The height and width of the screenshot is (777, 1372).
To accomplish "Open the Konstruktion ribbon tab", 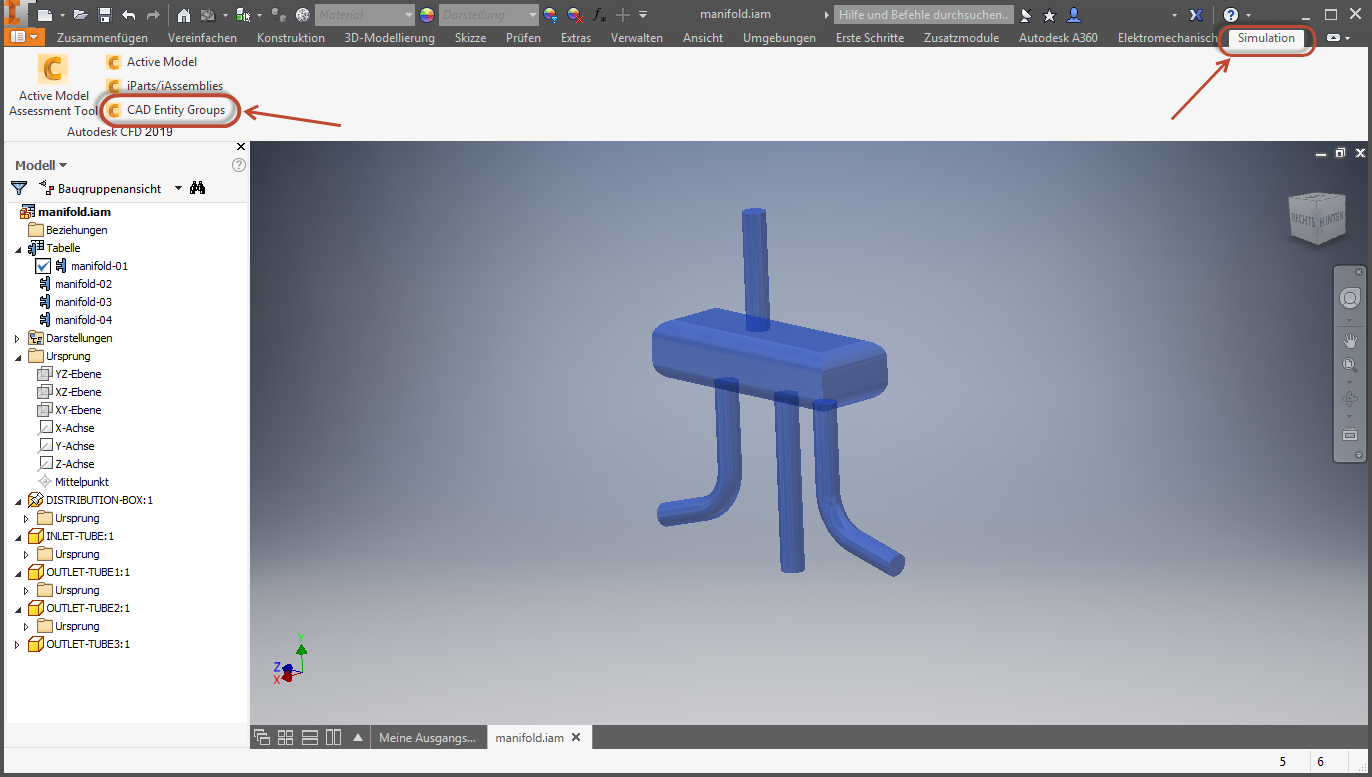I will click(x=290, y=38).
